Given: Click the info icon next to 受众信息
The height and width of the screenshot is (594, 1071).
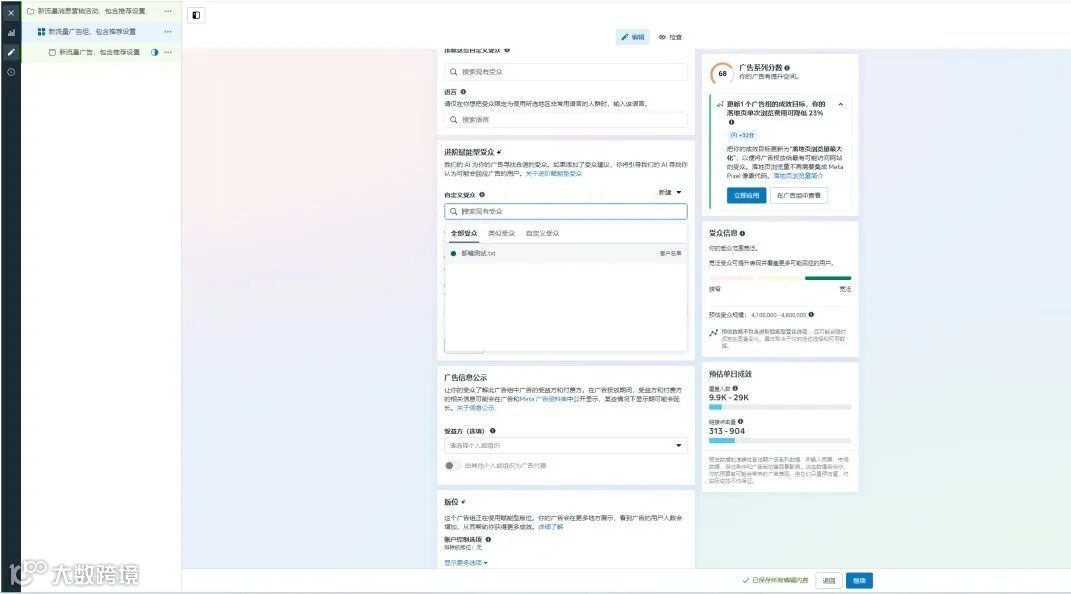Looking at the screenshot, I should (742, 234).
